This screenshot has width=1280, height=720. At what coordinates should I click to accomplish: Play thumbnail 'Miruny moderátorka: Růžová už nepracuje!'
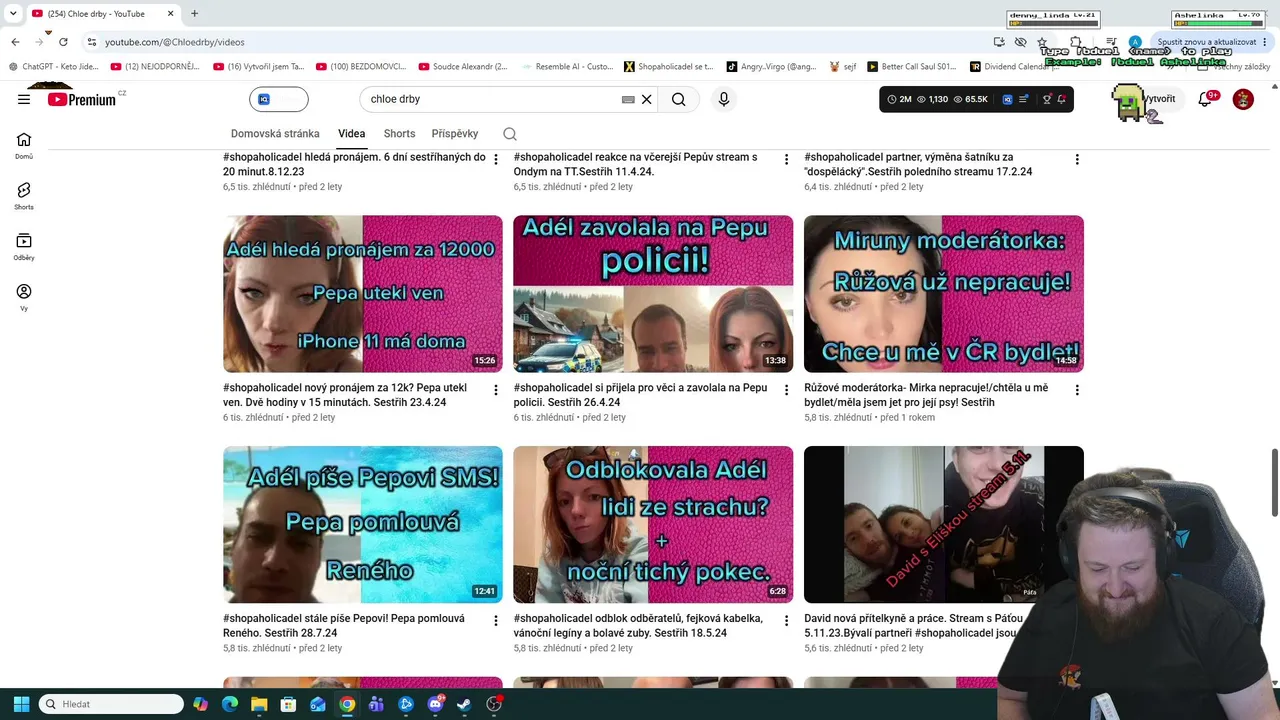click(x=944, y=294)
